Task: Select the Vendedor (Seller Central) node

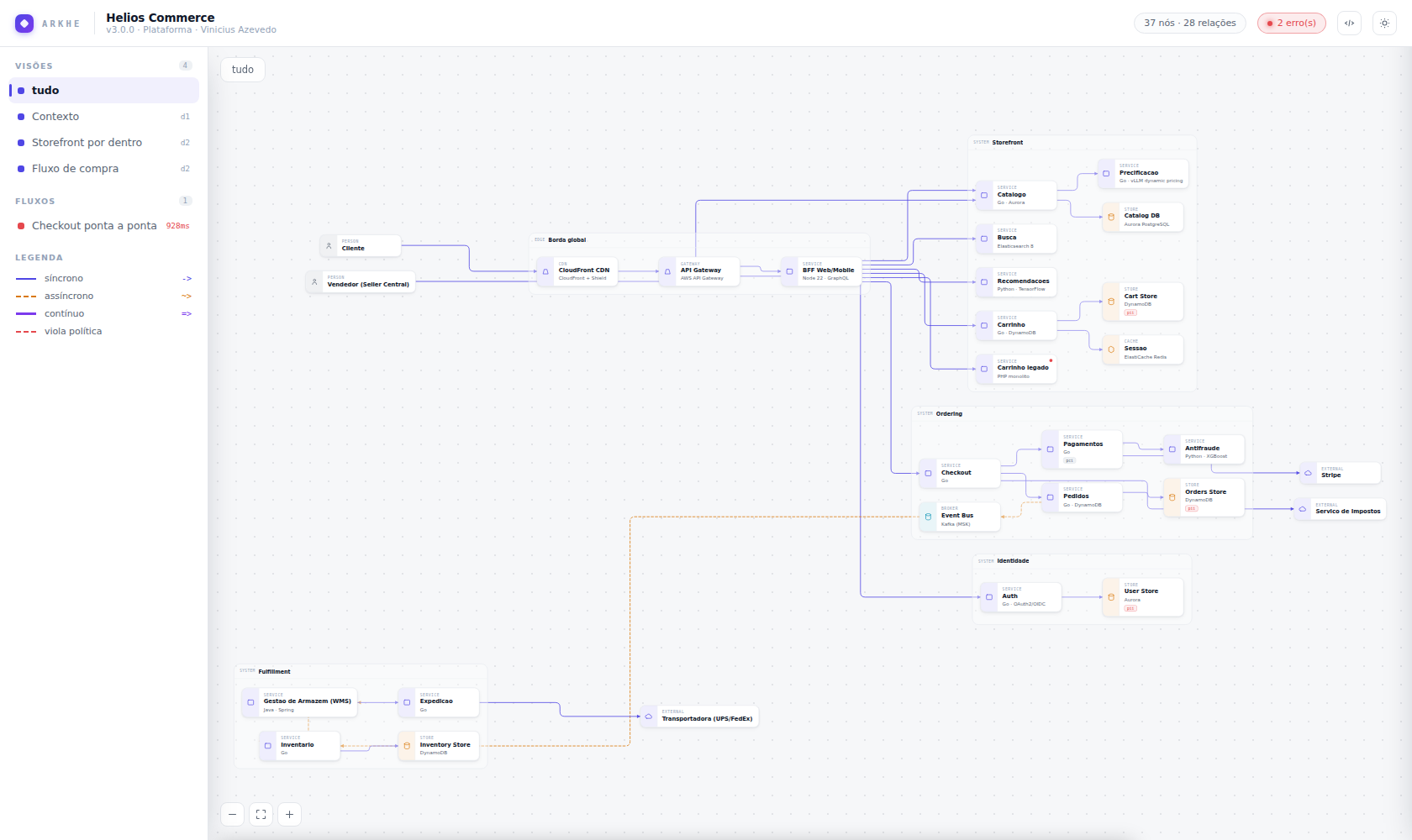Action: click(360, 282)
